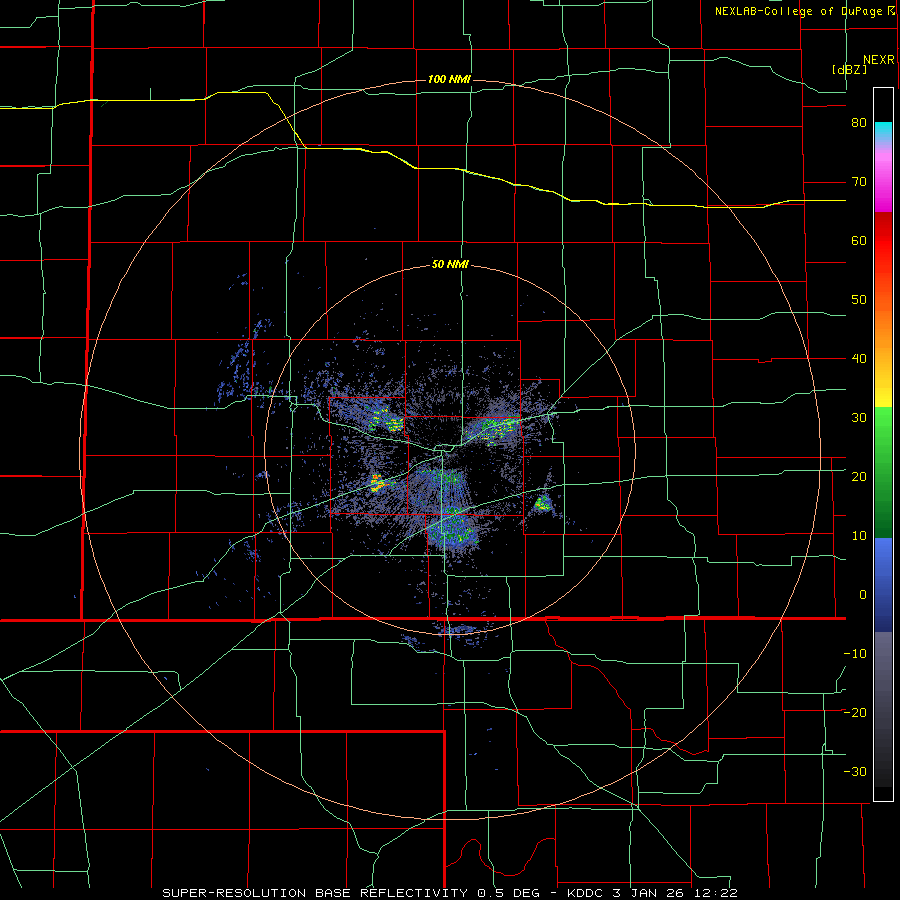
Task: Click the 10 dBZ scale value
Action: (x=859, y=536)
